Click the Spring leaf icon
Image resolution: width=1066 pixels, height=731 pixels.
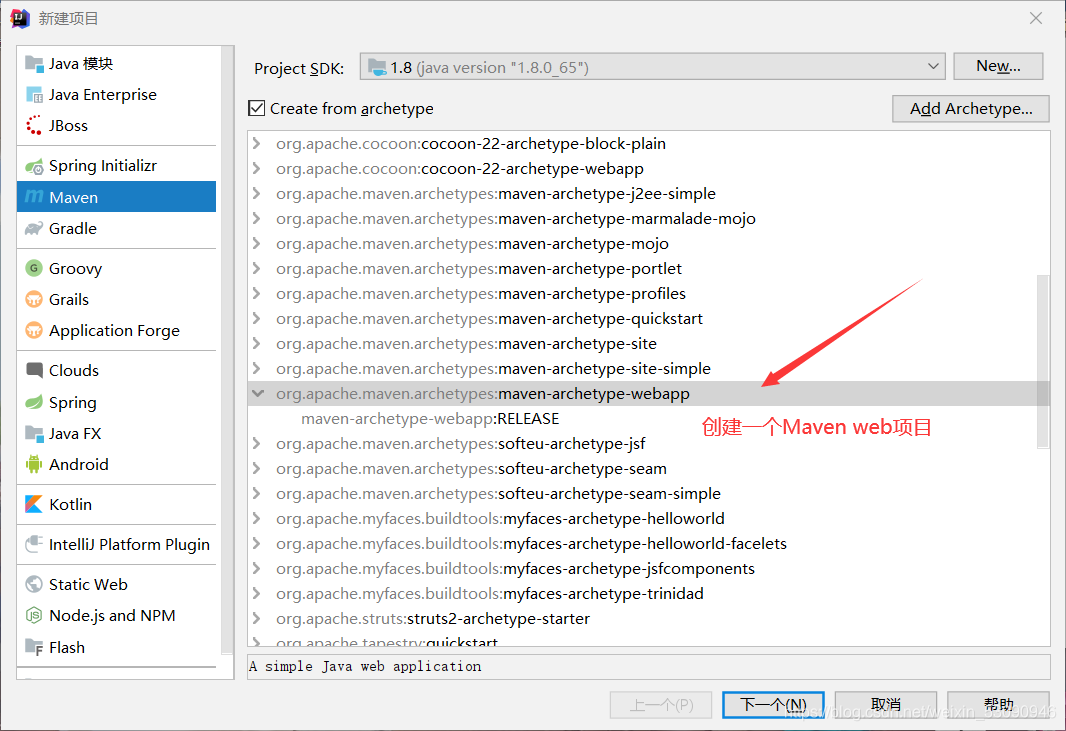tap(34, 402)
